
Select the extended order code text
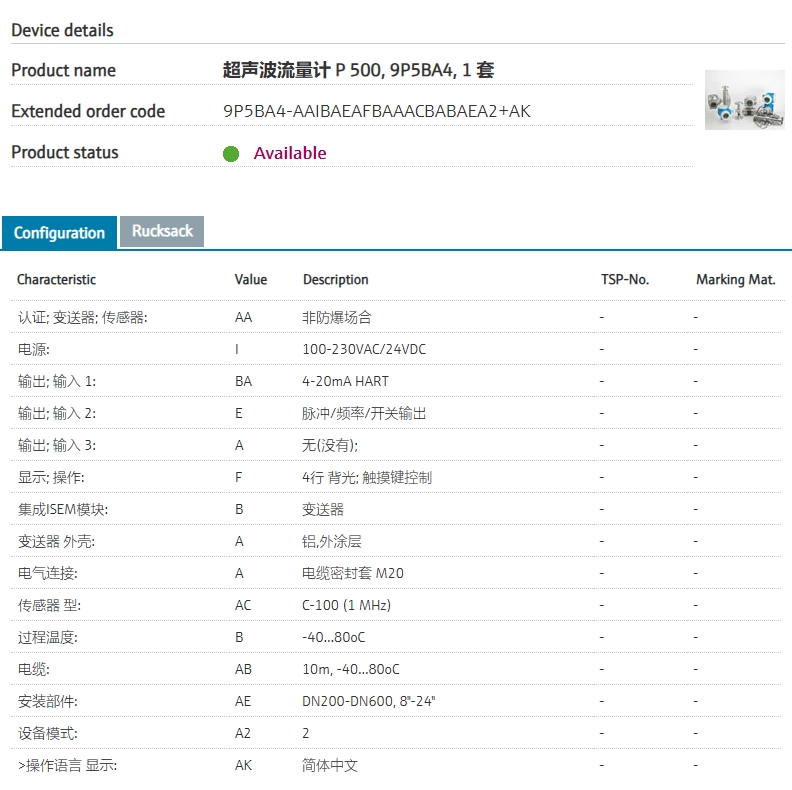(x=376, y=111)
